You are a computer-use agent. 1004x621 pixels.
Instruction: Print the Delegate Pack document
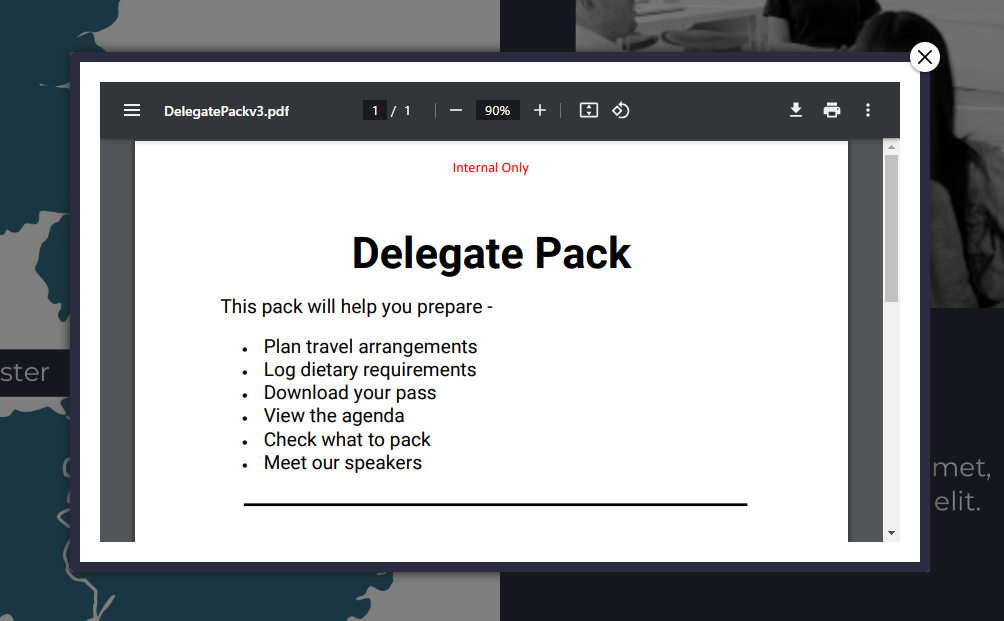coord(832,110)
